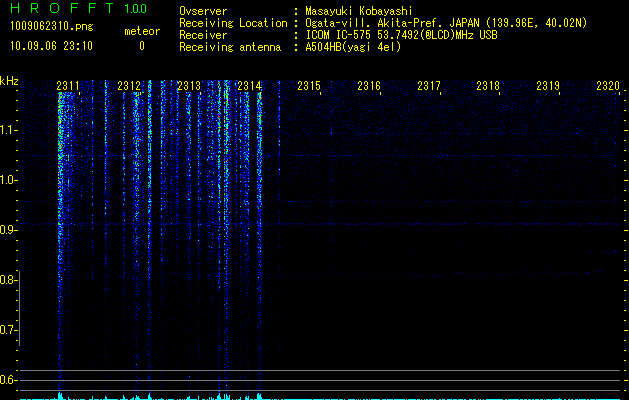
Task: Click the Receiver label
Action: pyautogui.click(x=203, y=35)
